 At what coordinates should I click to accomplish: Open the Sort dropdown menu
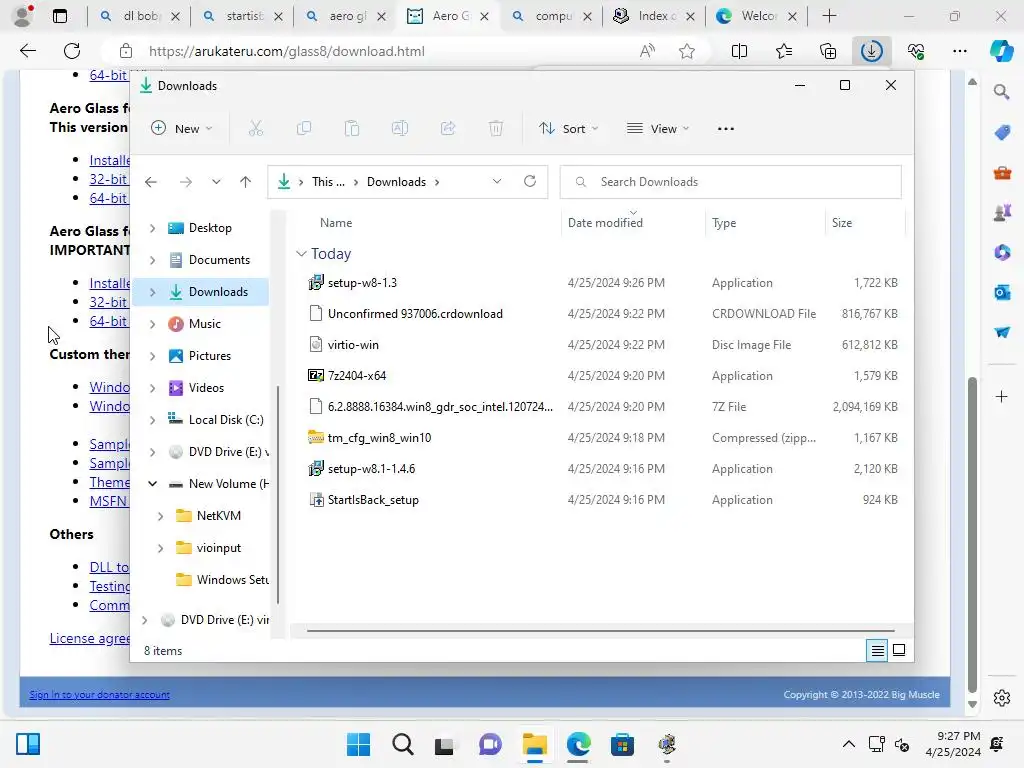coord(568,129)
